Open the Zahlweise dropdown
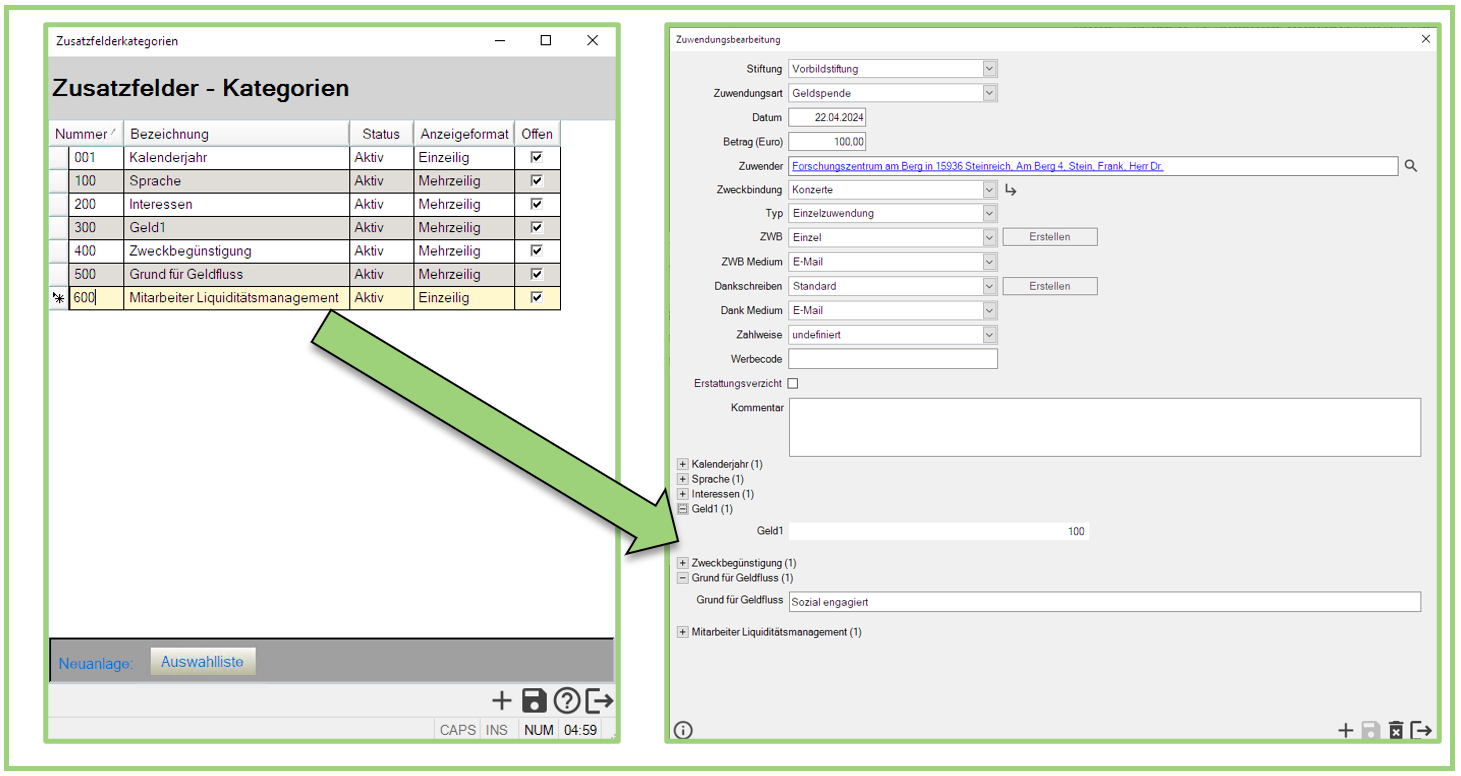This screenshot has width=1461, height=776. (x=989, y=335)
